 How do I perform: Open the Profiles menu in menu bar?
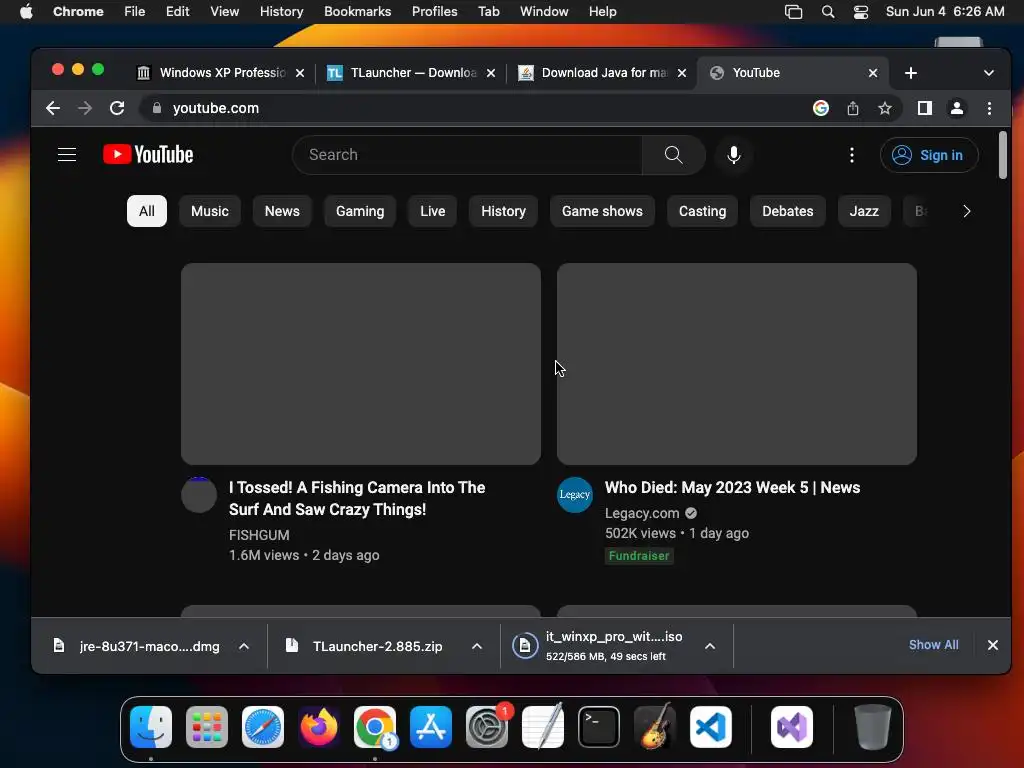coord(434,12)
